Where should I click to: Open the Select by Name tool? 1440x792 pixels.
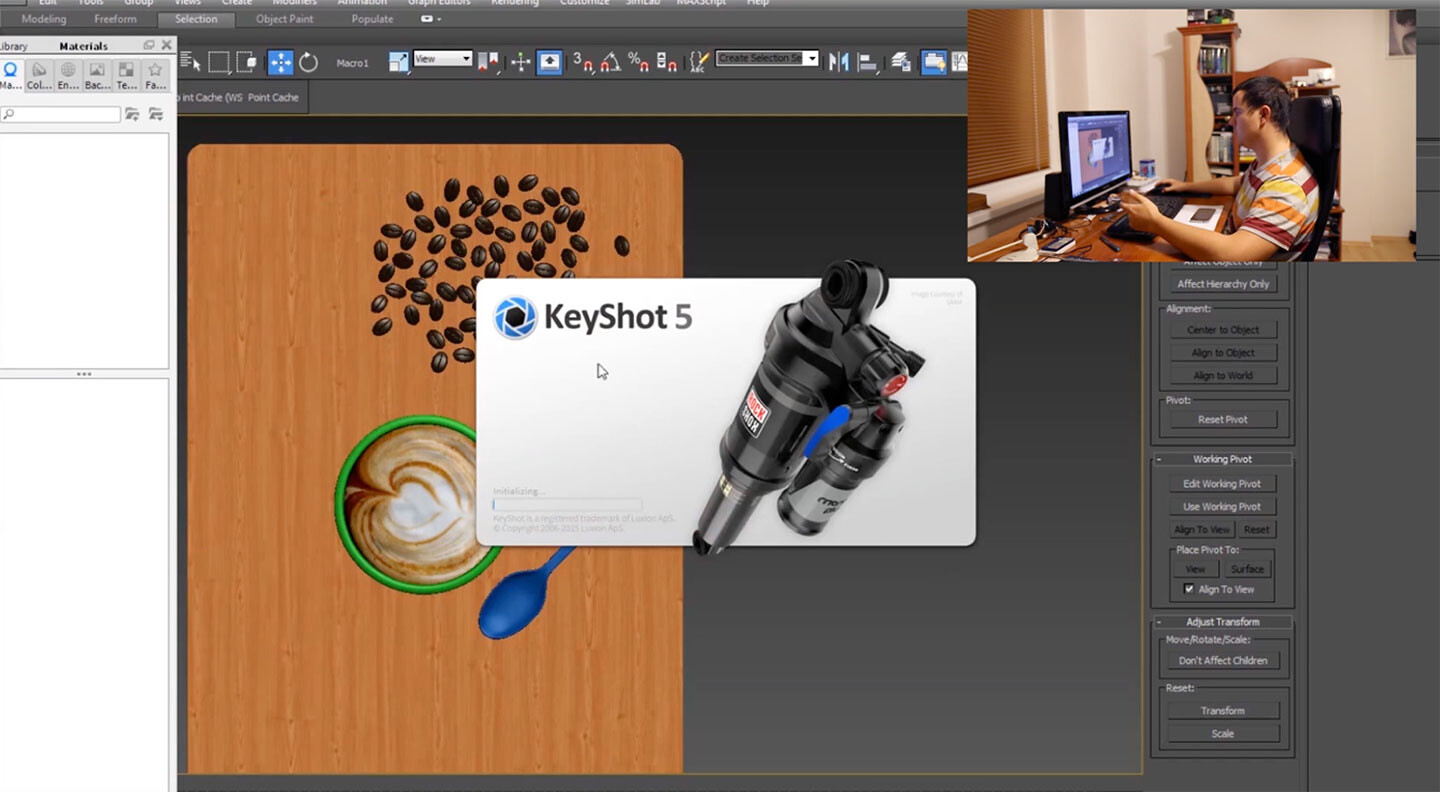(188, 62)
